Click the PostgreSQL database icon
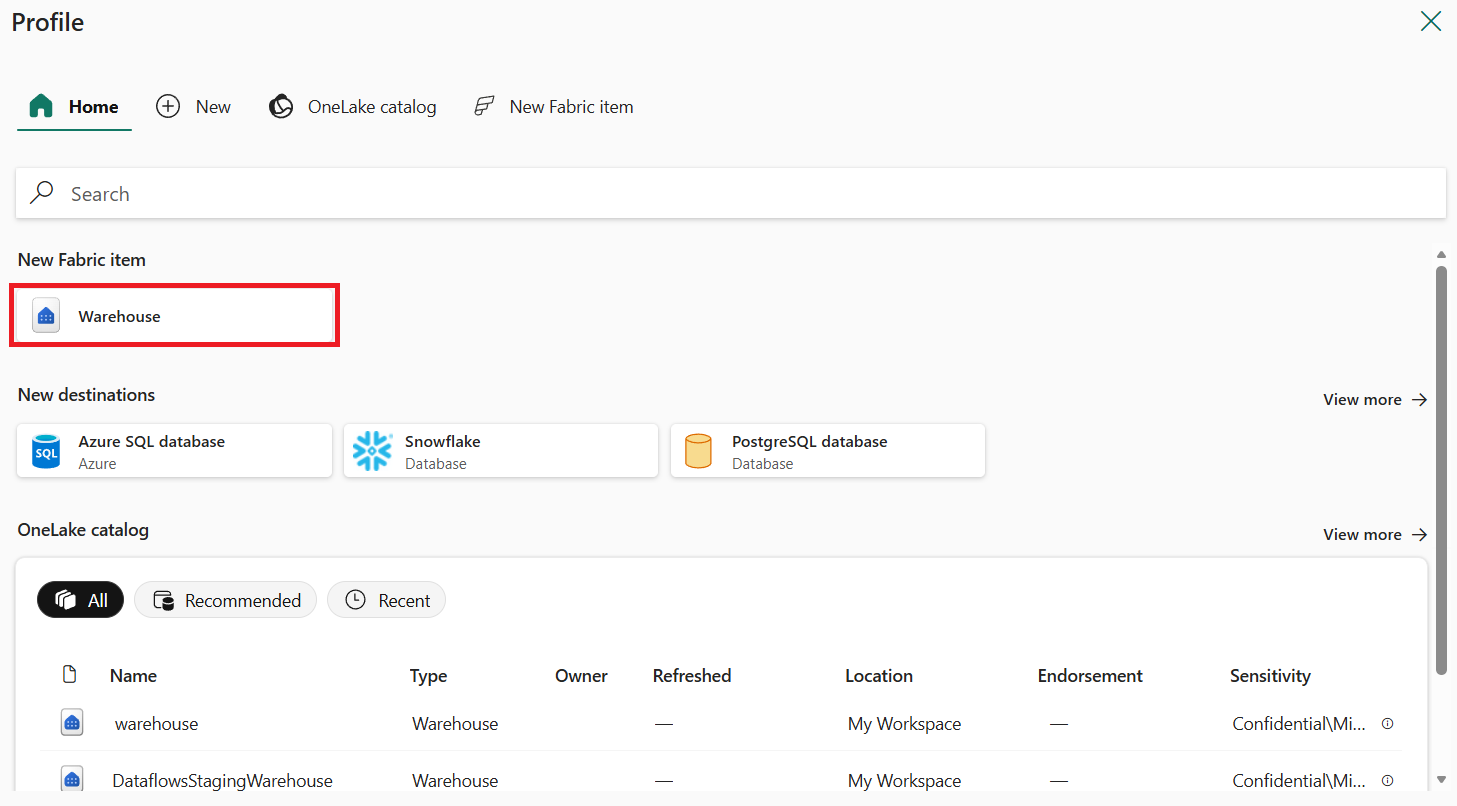The width and height of the screenshot is (1457, 806). click(698, 450)
